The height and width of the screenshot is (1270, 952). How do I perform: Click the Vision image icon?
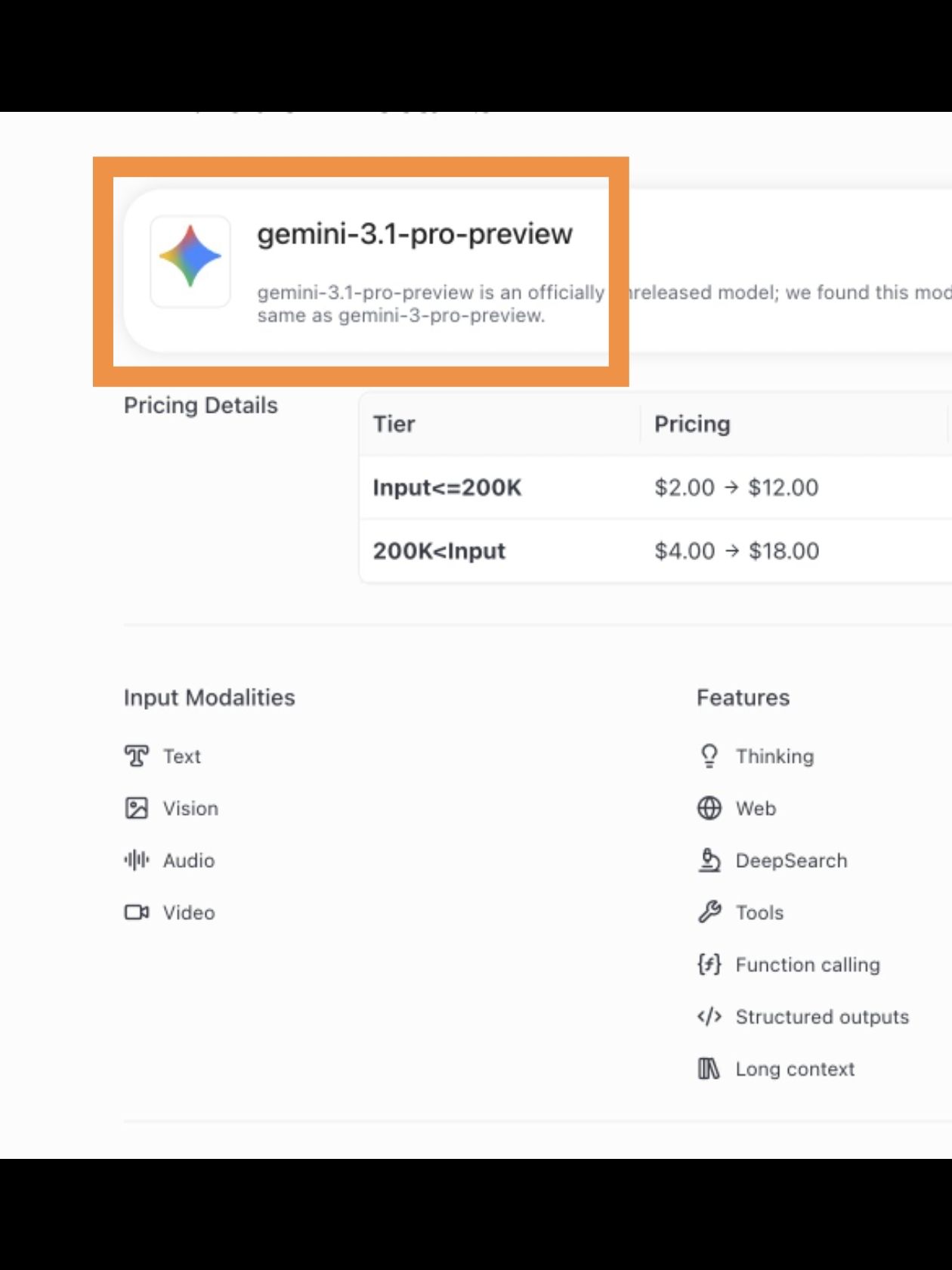click(137, 808)
